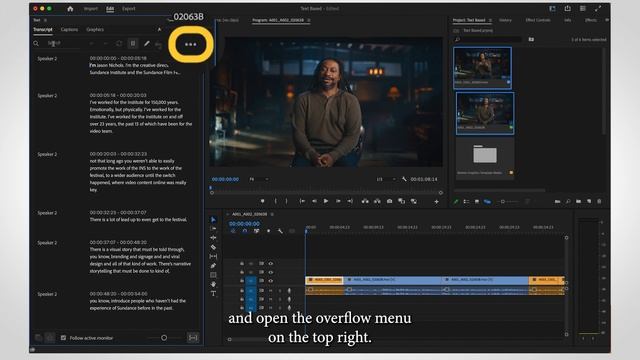Click the refresh transcript icon
The width and height of the screenshot is (640, 360).
coord(119,44)
